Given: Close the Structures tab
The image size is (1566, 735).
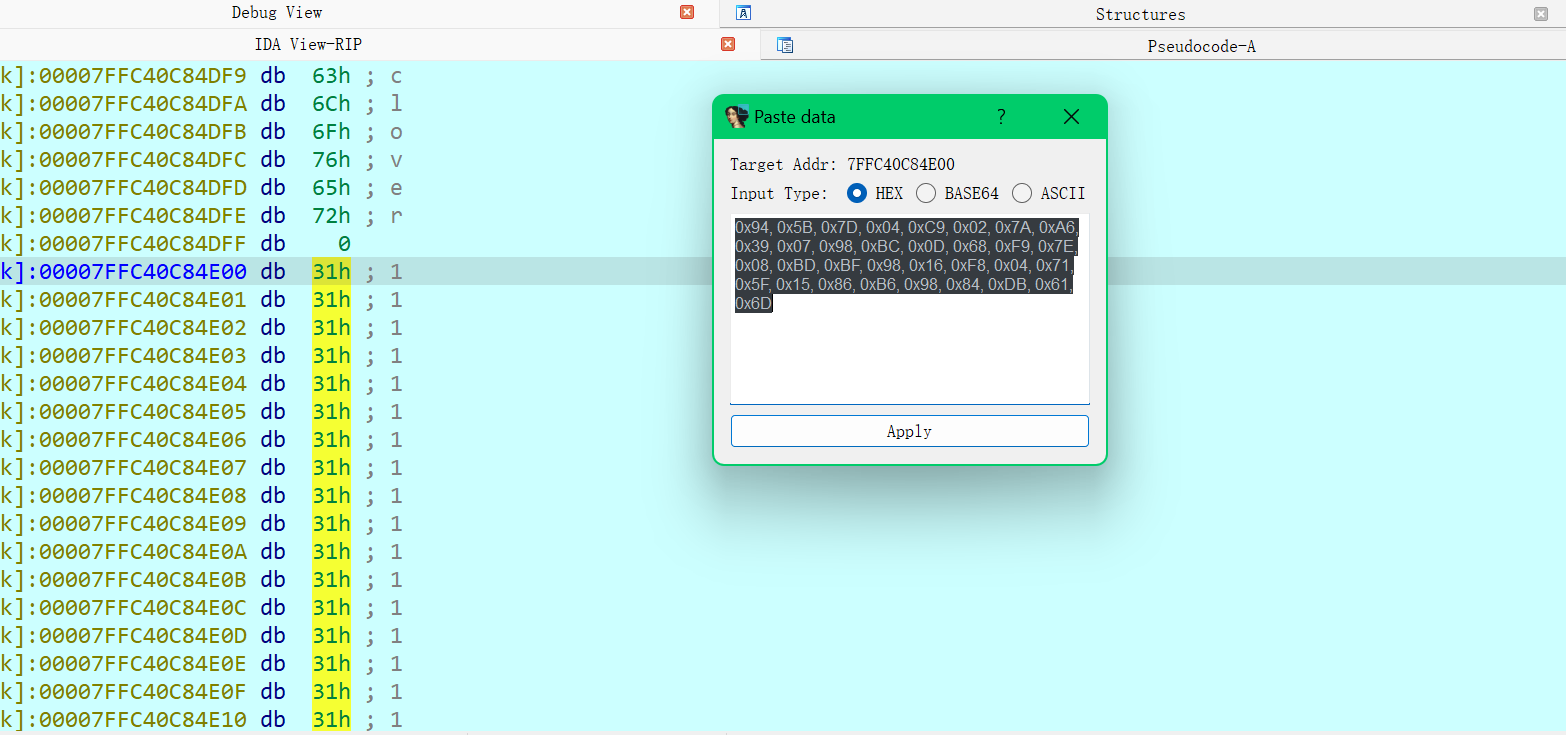Looking at the screenshot, I should pos(1541,14).
